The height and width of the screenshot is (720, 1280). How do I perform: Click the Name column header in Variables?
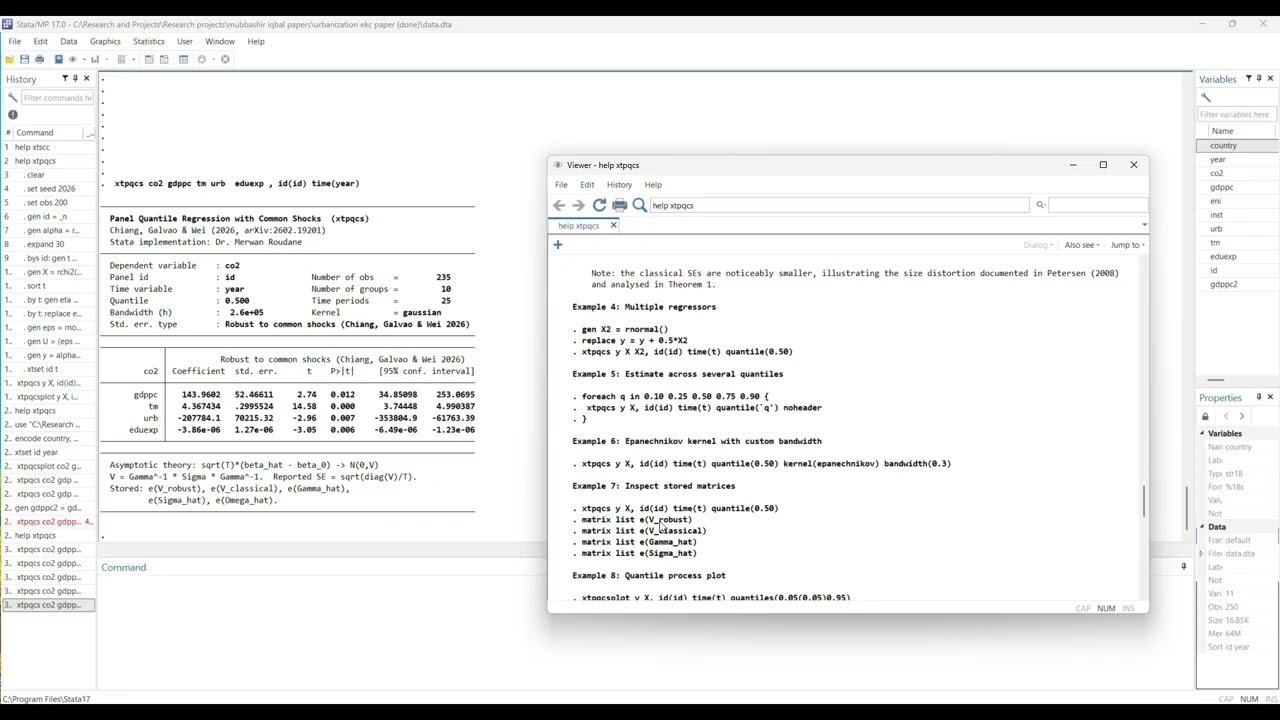[1240, 132]
